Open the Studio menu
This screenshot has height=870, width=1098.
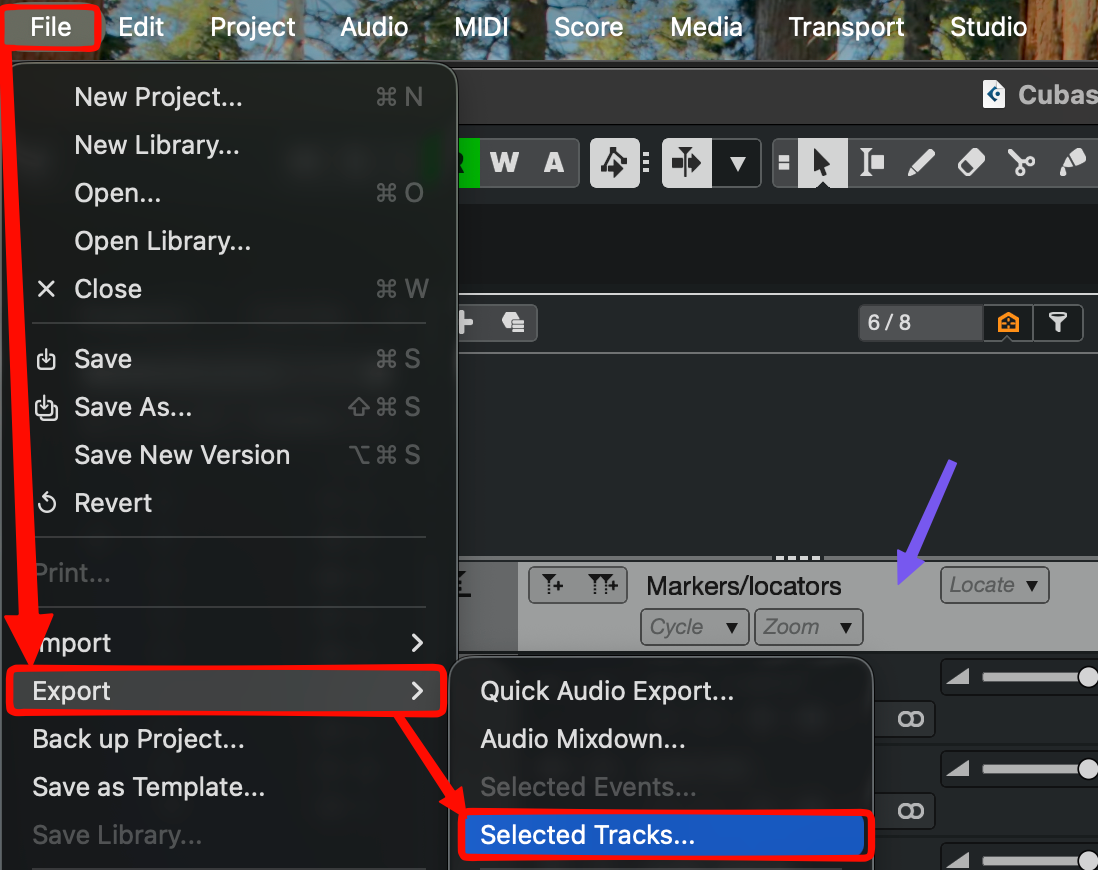[x=989, y=27]
